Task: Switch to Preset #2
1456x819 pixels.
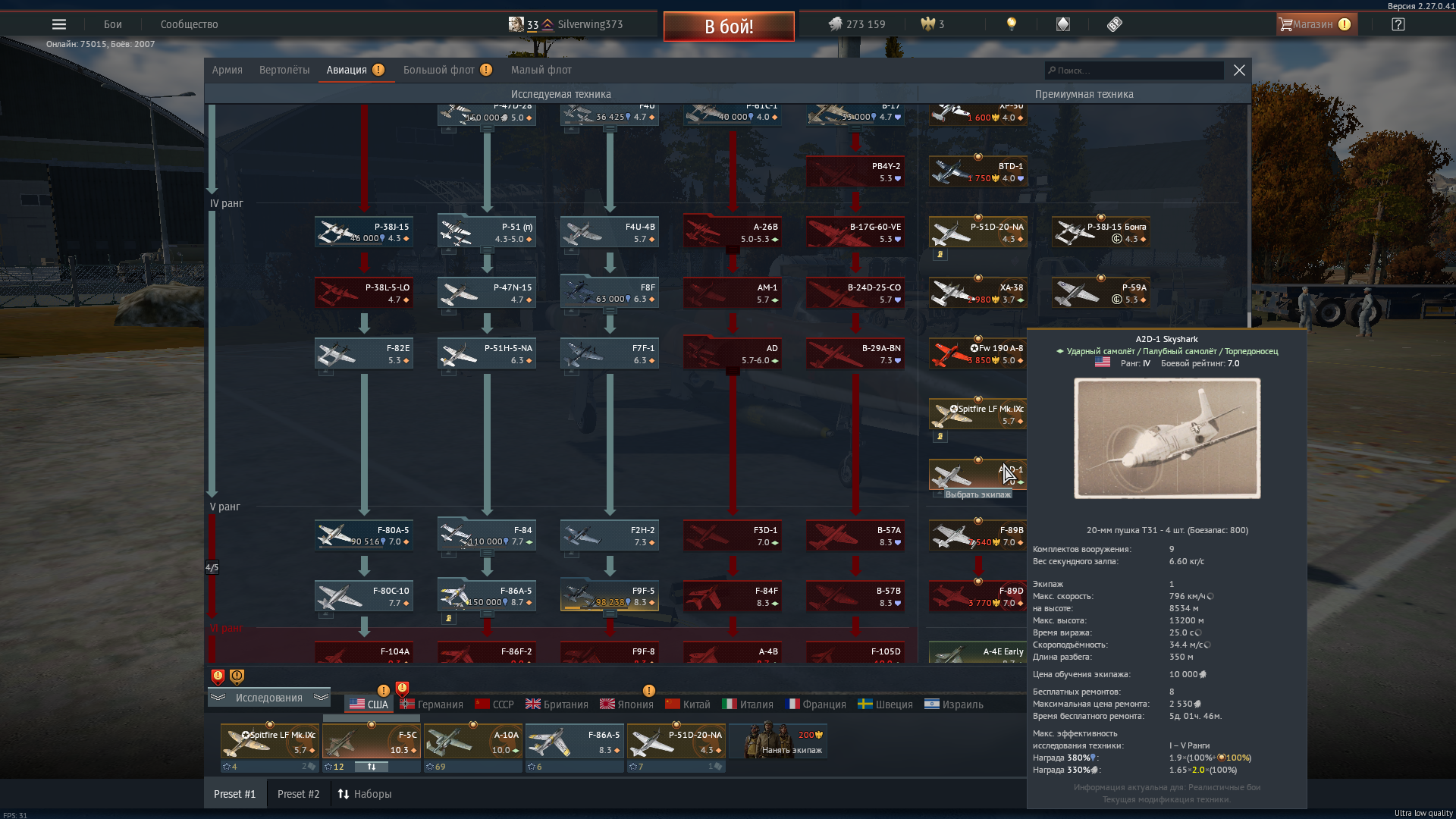Action: (298, 794)
